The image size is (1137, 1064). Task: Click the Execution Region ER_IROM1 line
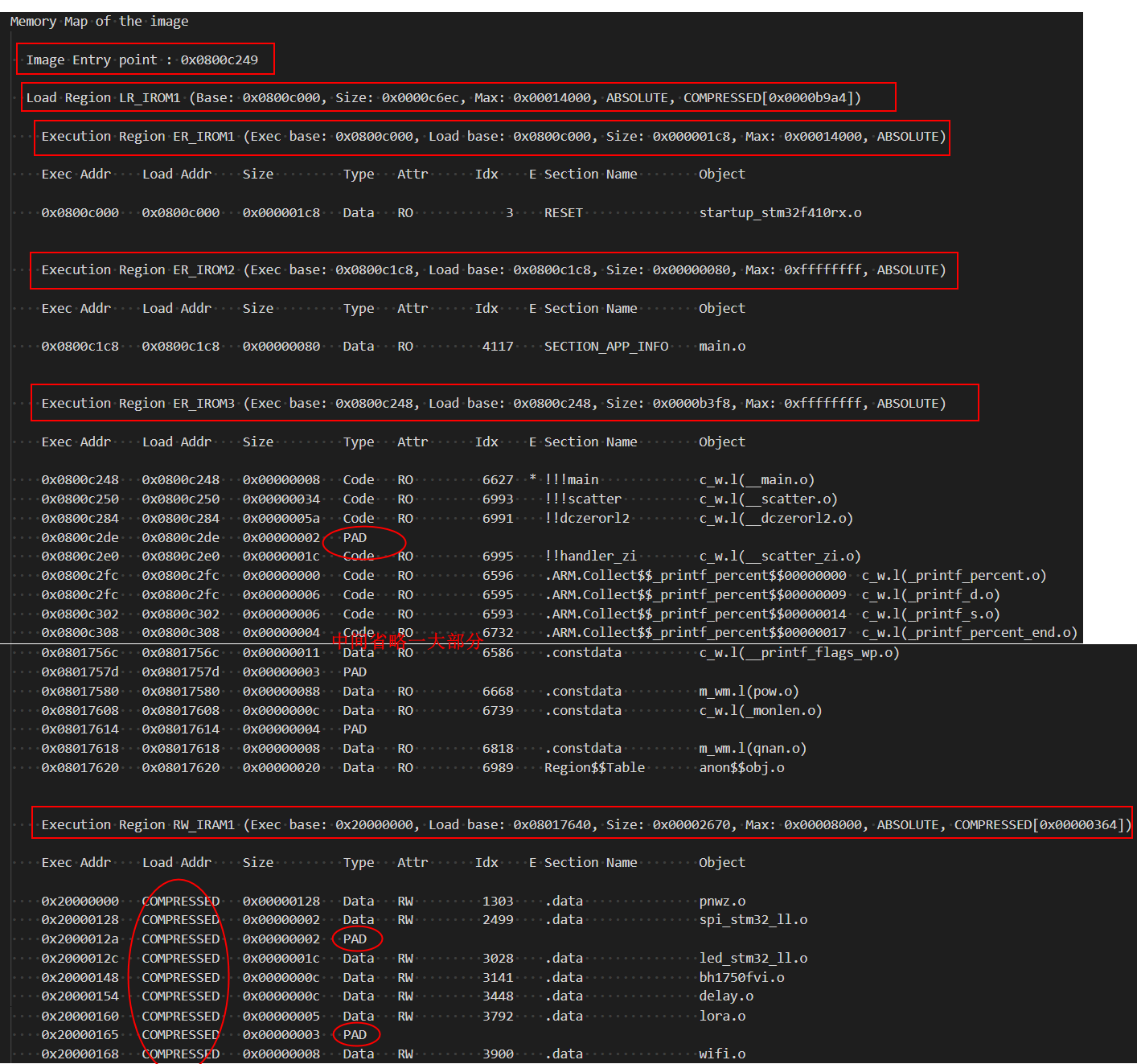494,137
